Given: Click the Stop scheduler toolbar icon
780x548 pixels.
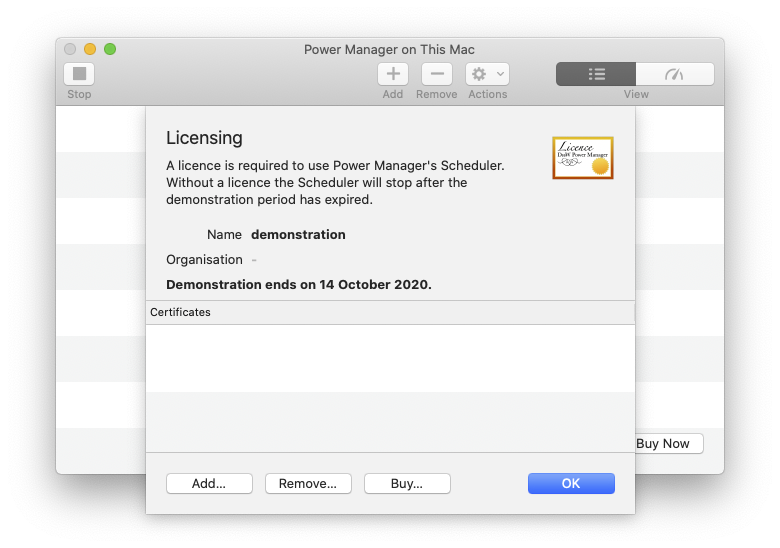Looking at the screenshot, I should 79,74.
